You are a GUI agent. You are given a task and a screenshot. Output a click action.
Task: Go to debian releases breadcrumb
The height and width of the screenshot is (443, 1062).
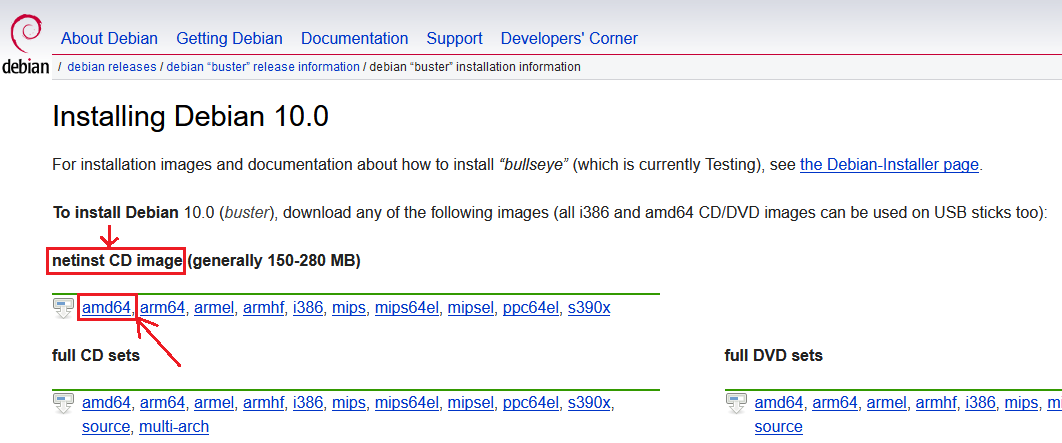(112, 67)
